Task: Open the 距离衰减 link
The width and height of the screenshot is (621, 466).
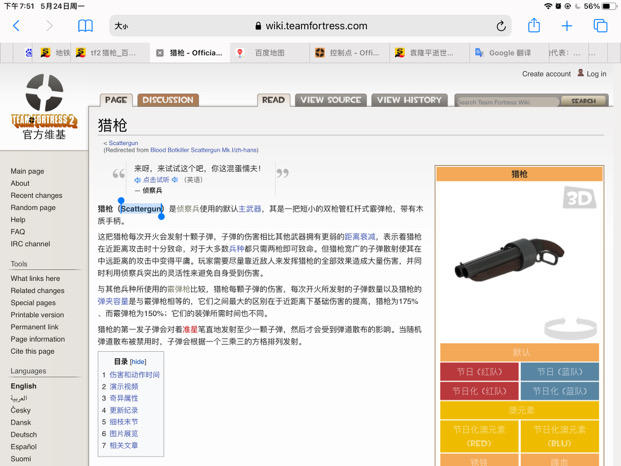Action: [360, 237]
